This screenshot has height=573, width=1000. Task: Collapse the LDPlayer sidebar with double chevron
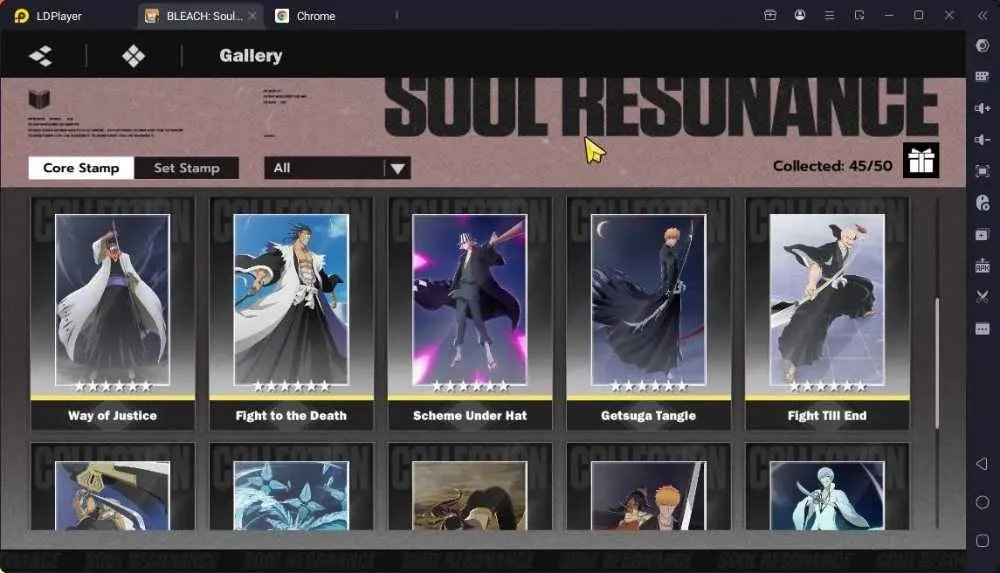(x=982, y=15)
